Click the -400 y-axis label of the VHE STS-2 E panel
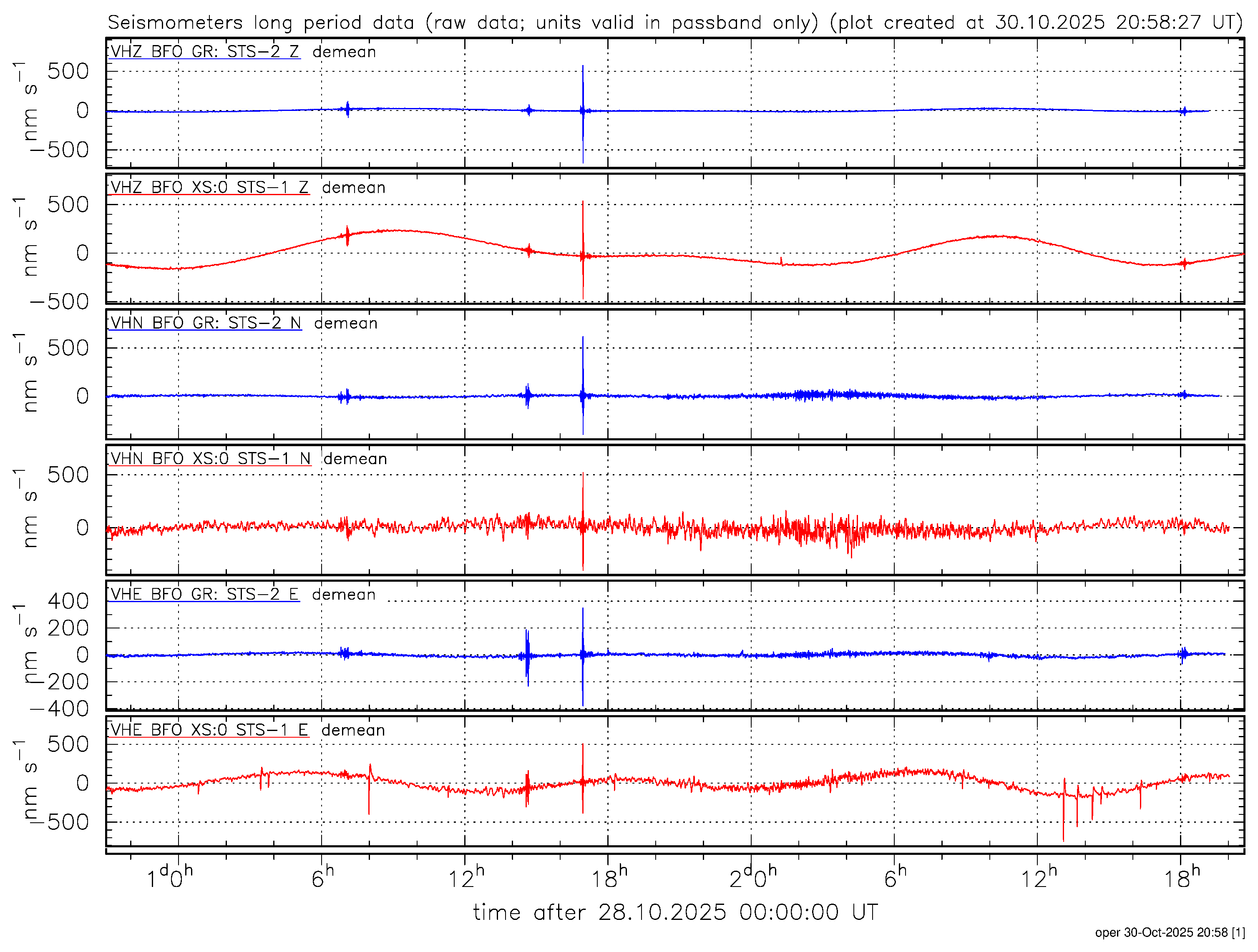The width and height of the screenshot is (1258, 952). point(60,709)
